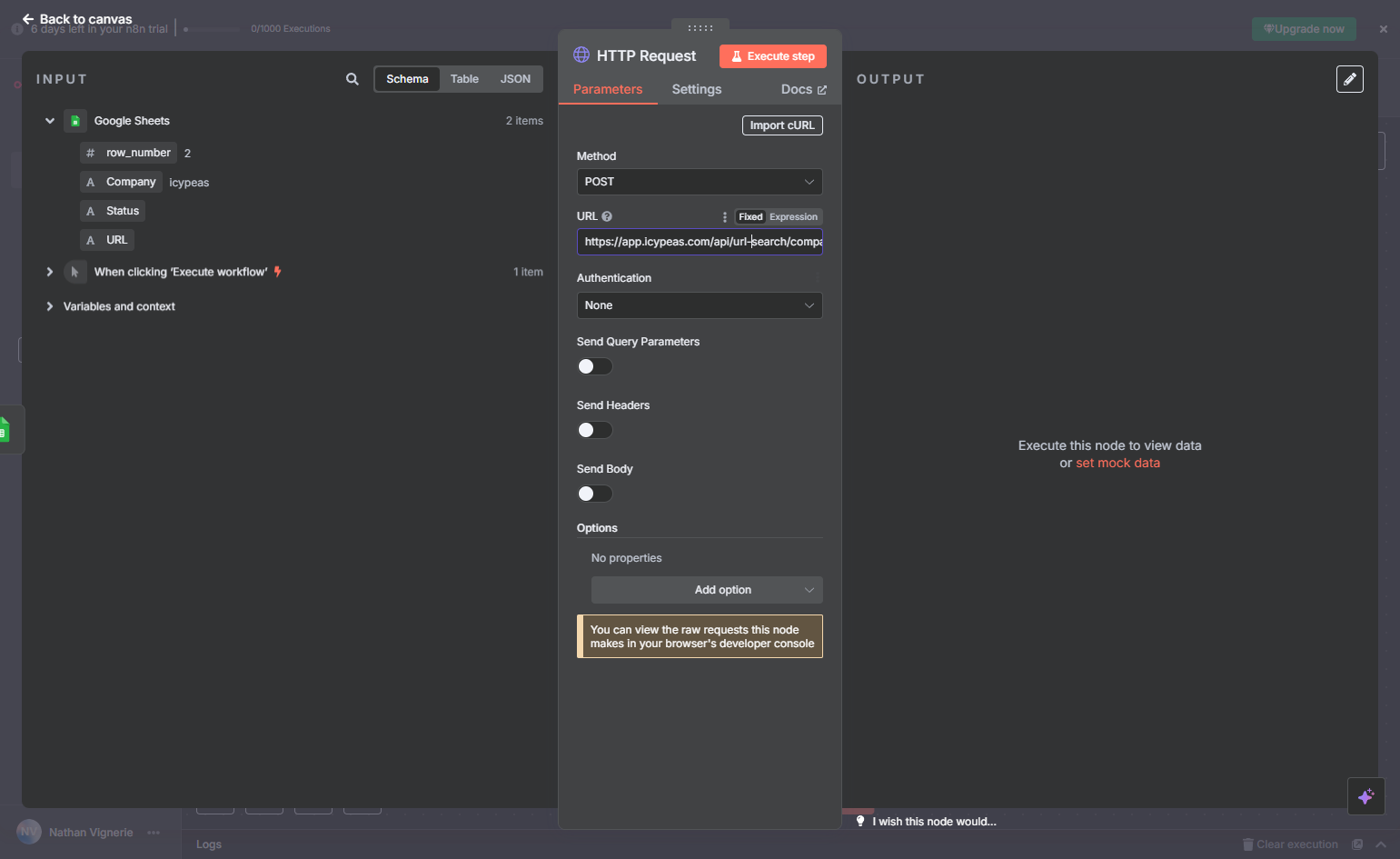Set URL field to Fixed mode
The image size is (1400, 859).
[x=750, y=216]
